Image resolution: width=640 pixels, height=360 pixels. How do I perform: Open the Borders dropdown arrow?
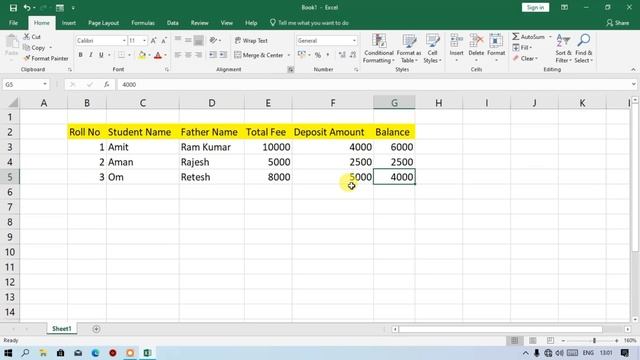pos(129,55)
